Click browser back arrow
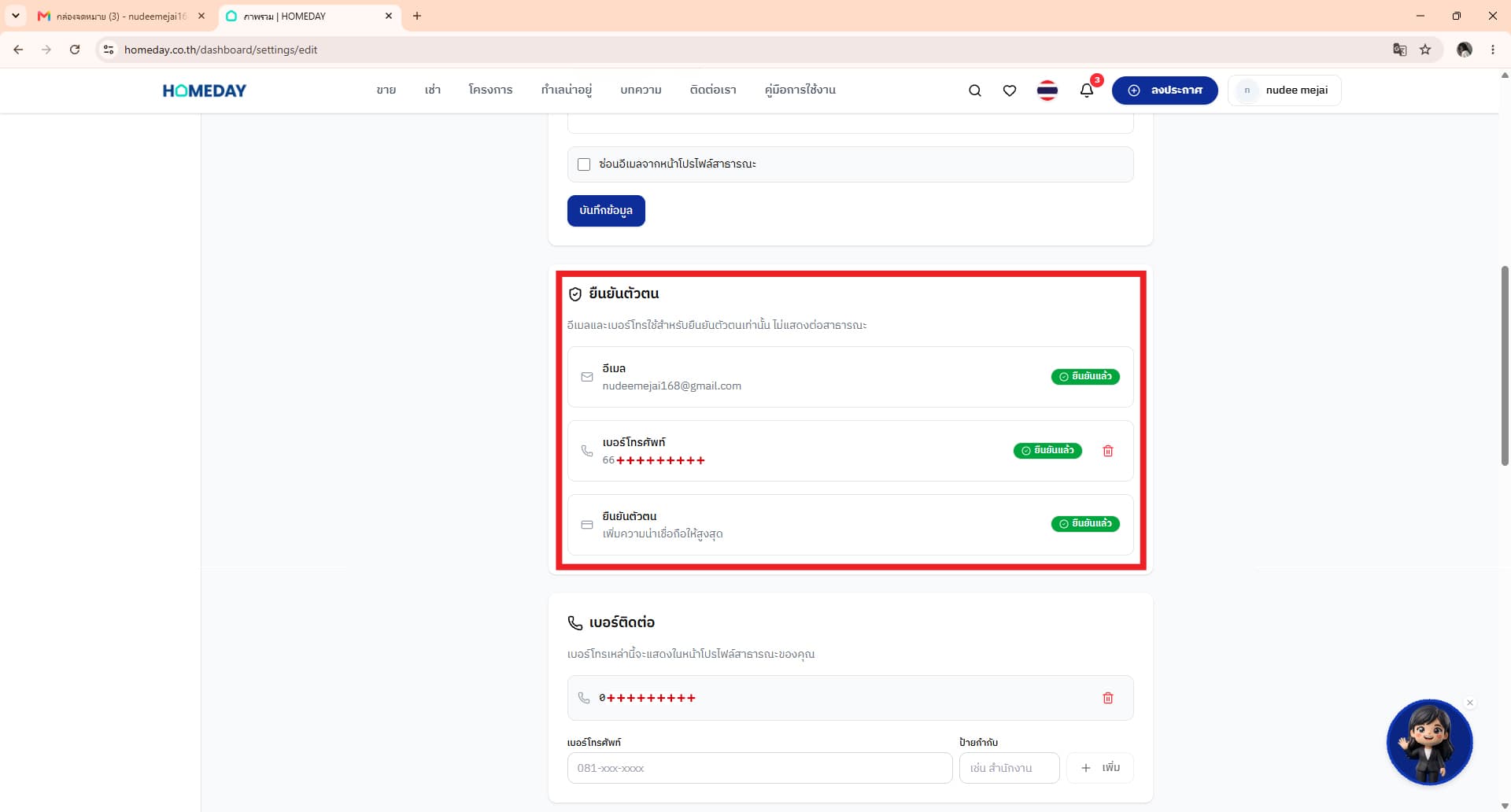Screen dimensions: 1511x812 18,50
